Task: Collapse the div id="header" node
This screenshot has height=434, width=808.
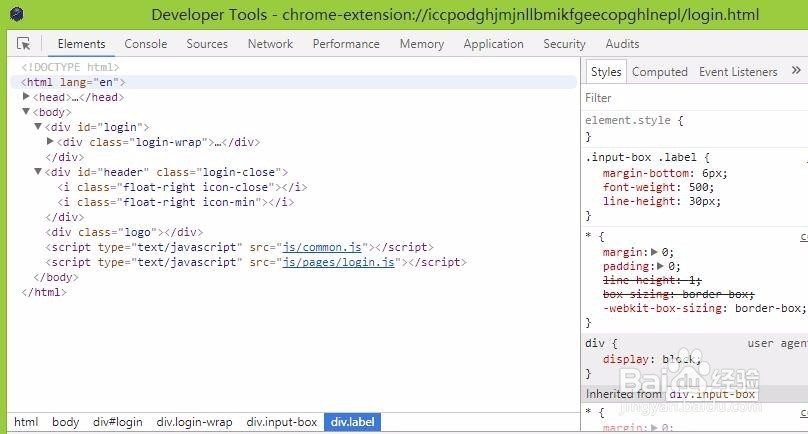Action: tap(38, 171)
